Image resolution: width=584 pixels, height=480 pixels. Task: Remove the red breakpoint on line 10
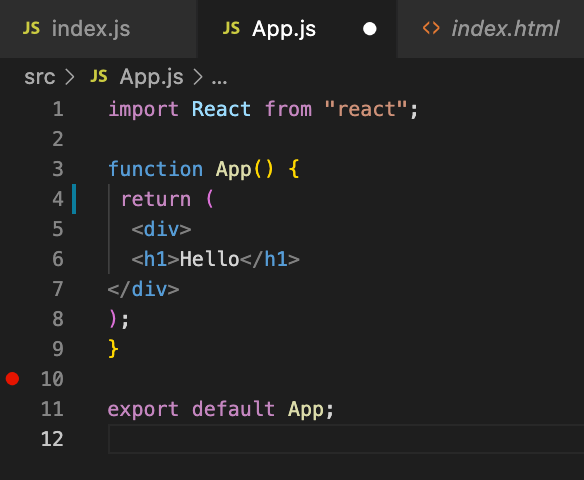pos(12,379)
